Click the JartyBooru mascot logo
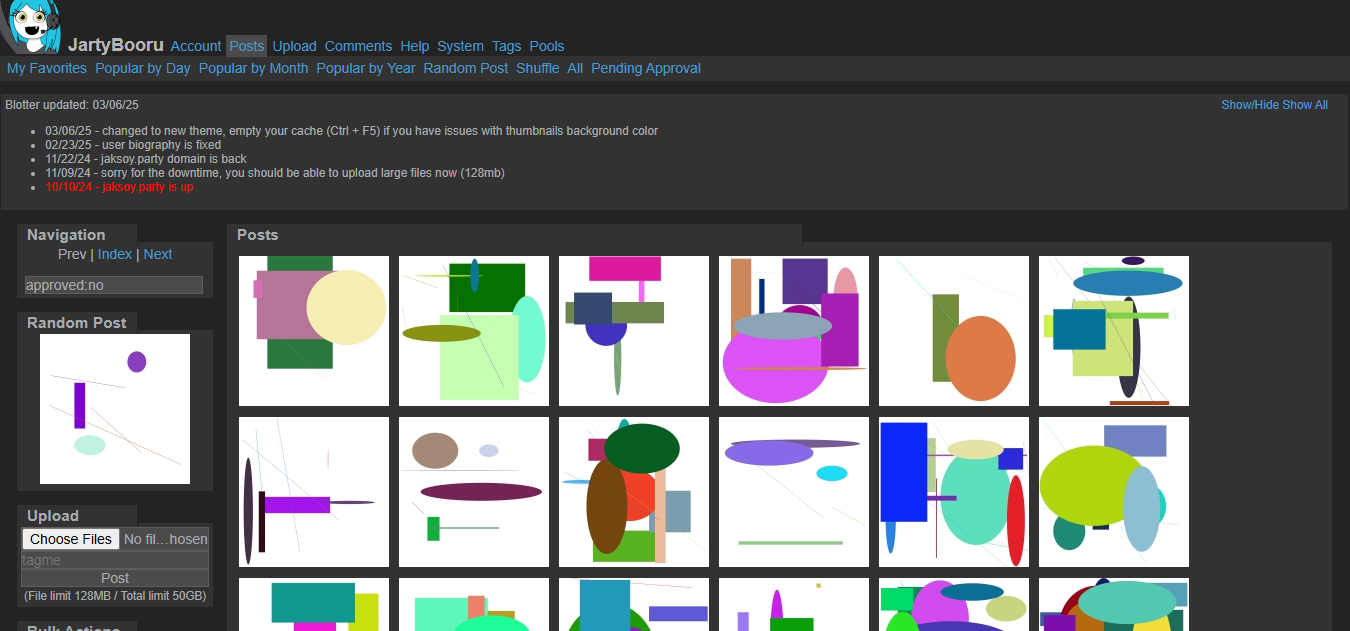Image resolution: width=1350 pixels, height=631 pixels. point(32,26)
